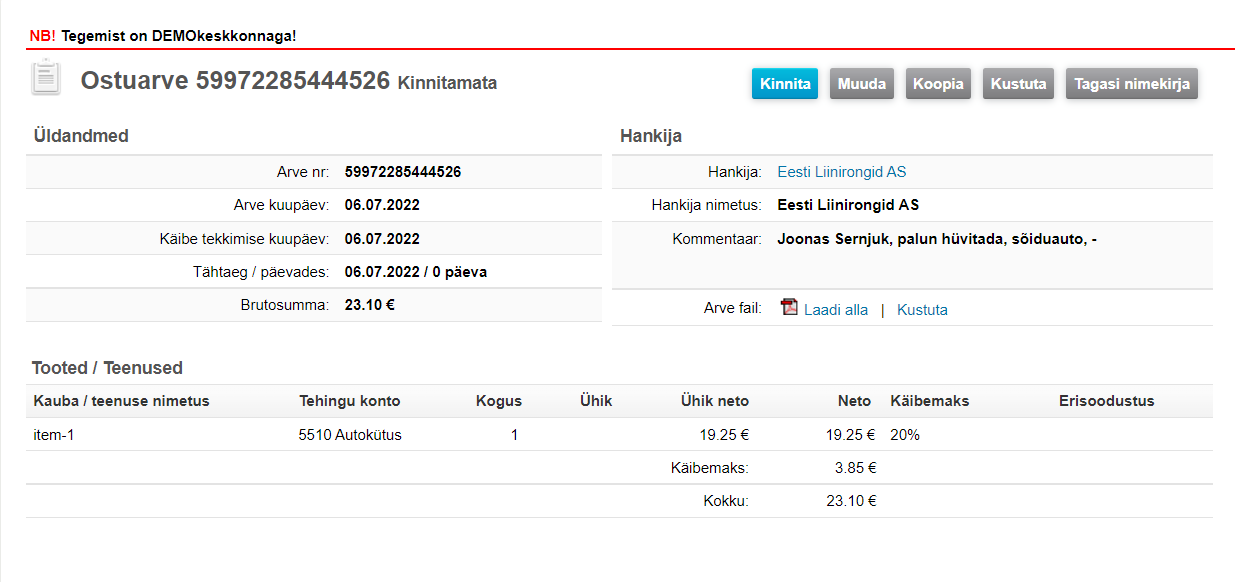The width and height of the screenshot is (1235, 582).
Task: Confirm invoice with Kinnita button
Action: [785, 84]
